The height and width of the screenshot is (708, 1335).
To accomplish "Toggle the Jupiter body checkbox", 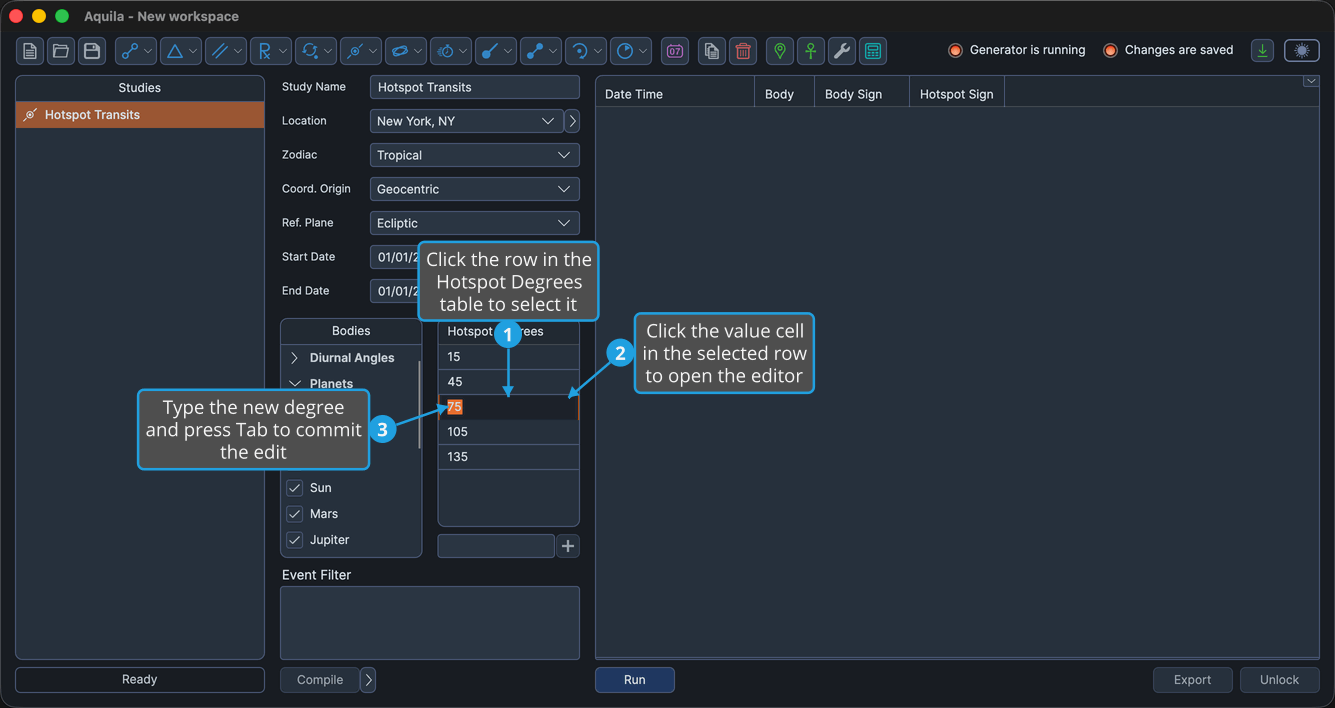I will coord(294,540).
